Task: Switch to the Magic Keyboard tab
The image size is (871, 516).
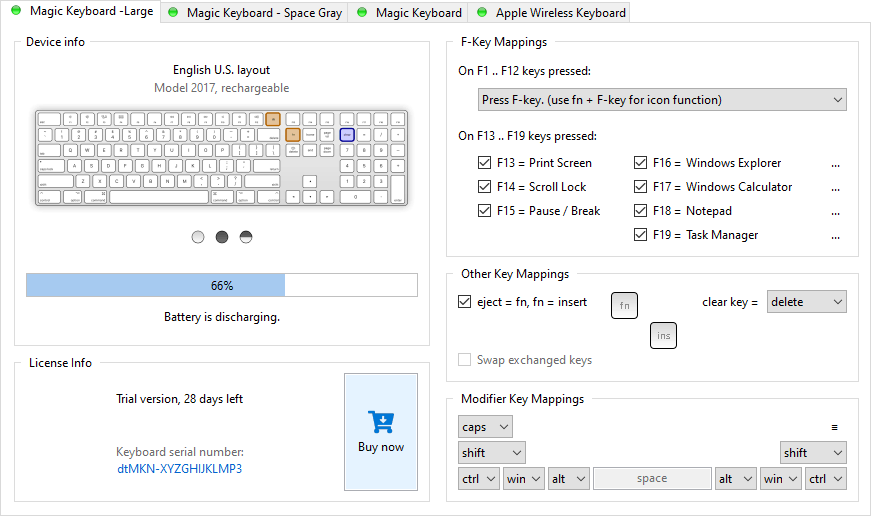Action: point(408,12)
